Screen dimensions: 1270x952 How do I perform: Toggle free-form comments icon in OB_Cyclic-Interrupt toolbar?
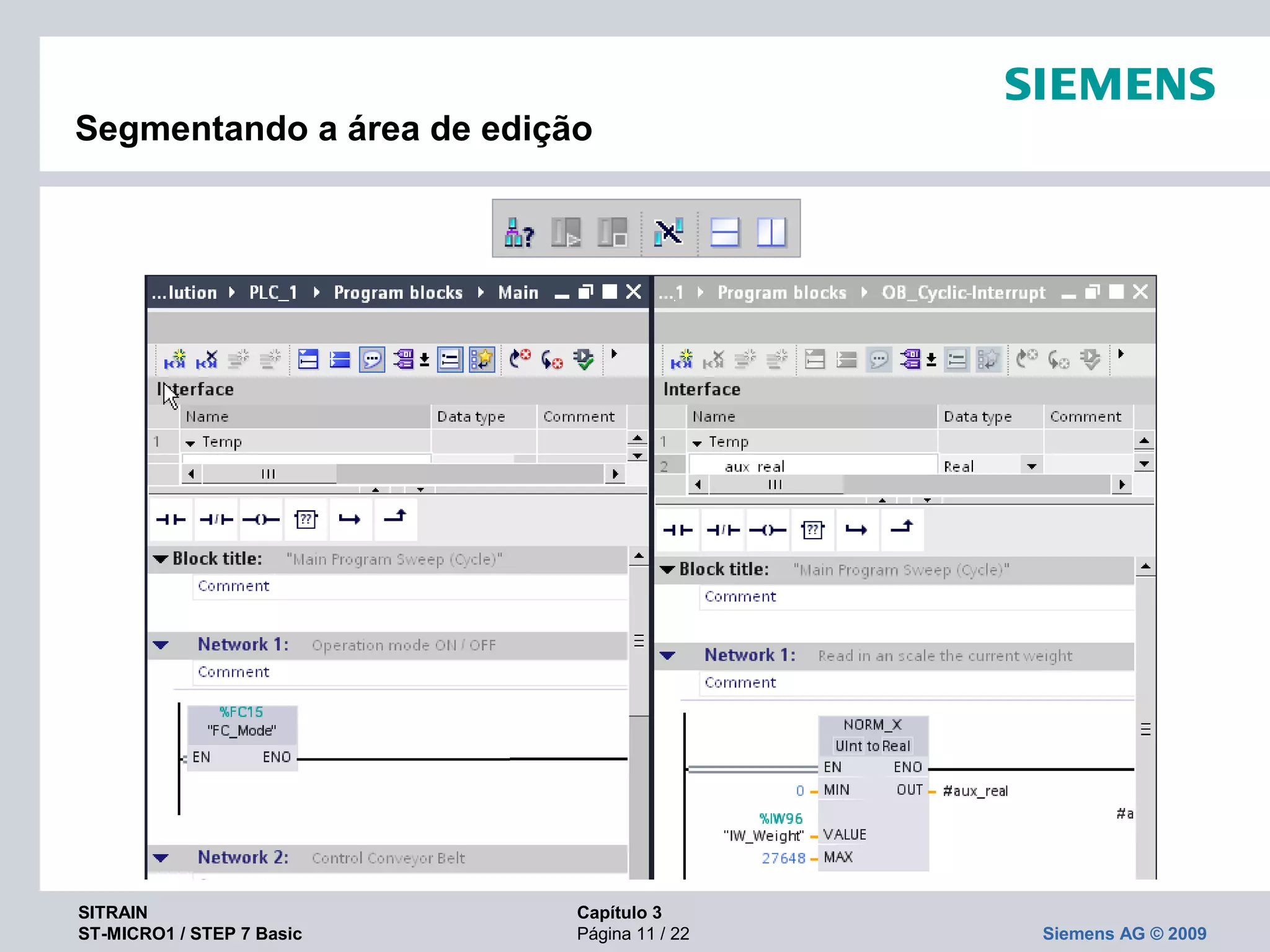(x=879, y=359)
